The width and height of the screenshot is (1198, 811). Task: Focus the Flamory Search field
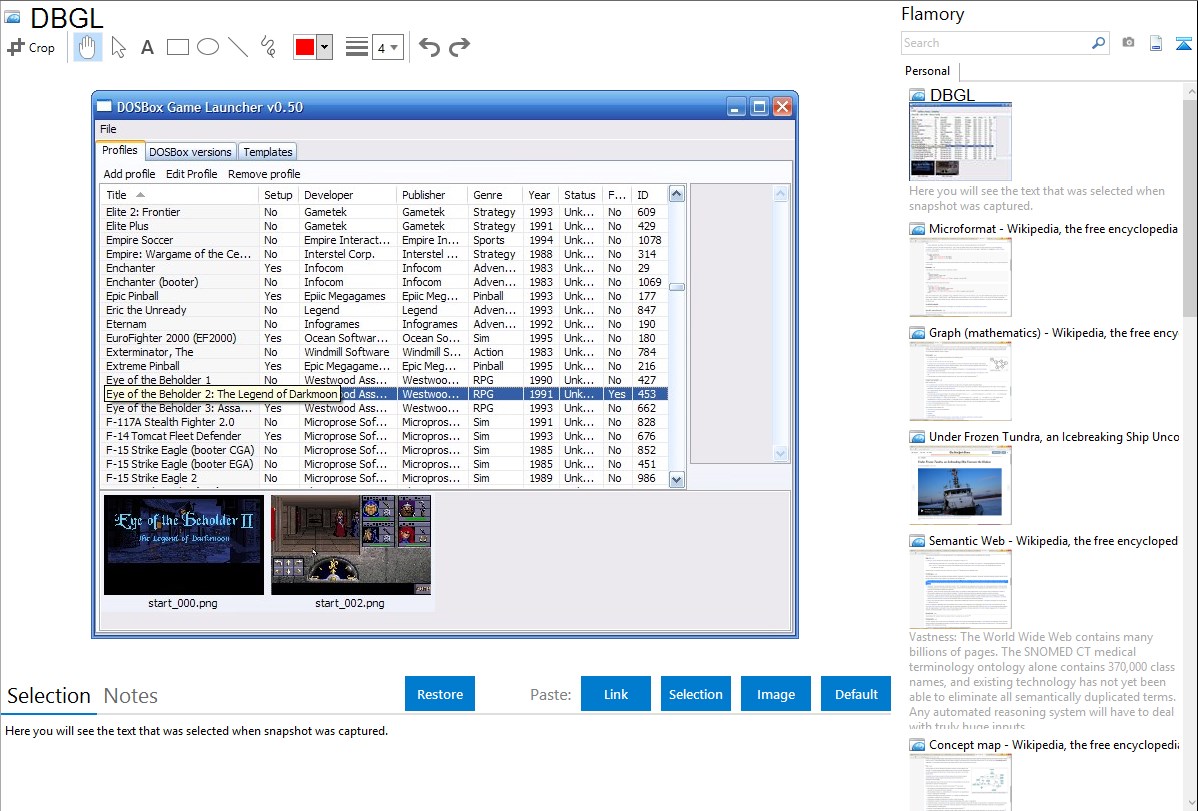point(996,43)
